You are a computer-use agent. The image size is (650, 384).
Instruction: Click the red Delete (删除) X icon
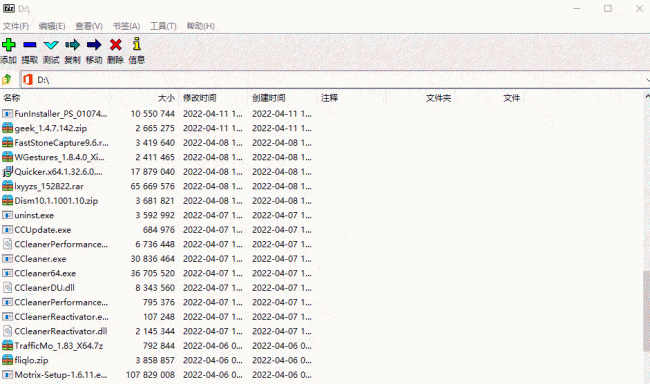pos(116,45)
